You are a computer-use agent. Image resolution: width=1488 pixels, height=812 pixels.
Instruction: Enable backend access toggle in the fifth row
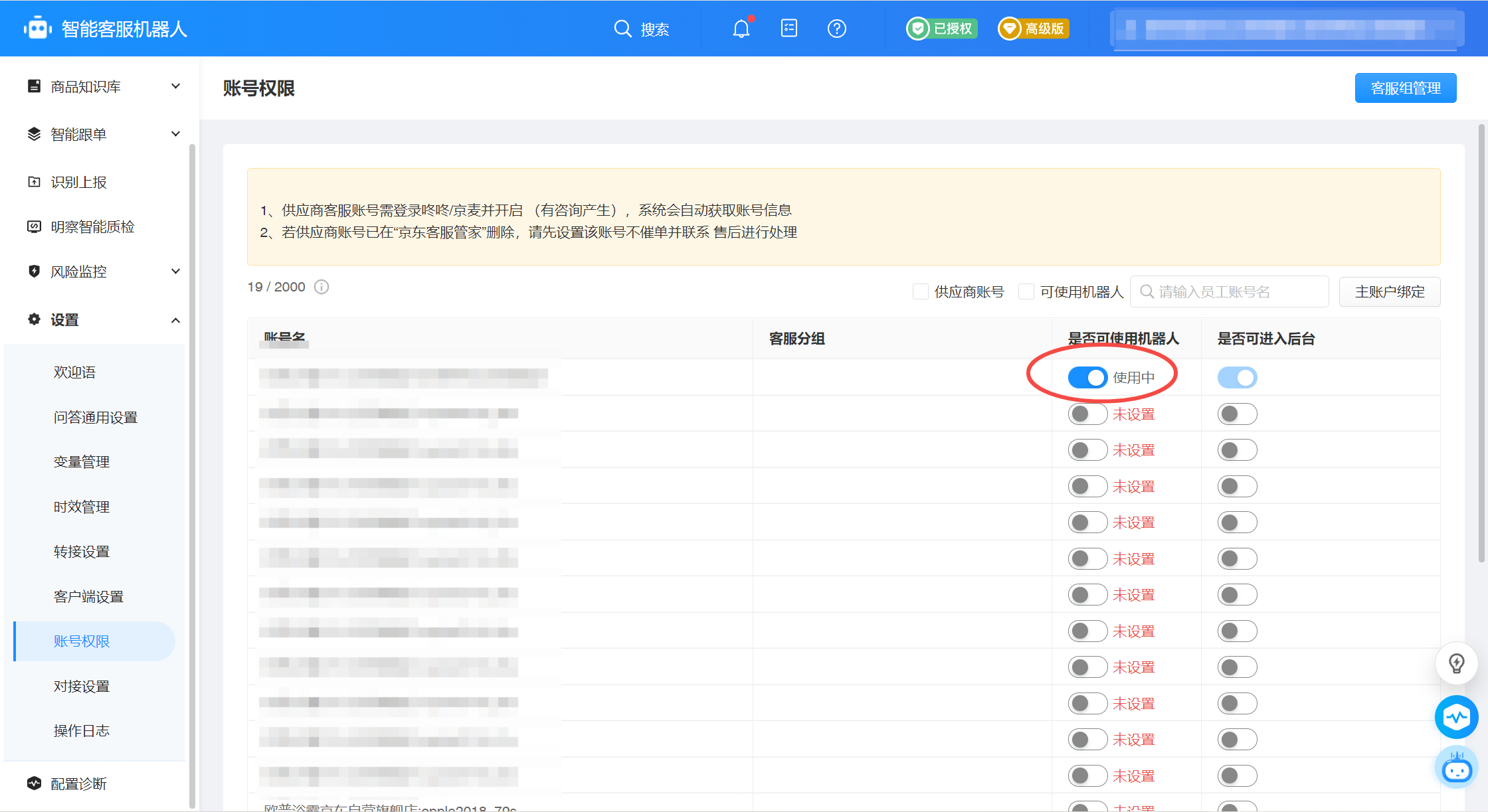tap(1237, 523)
